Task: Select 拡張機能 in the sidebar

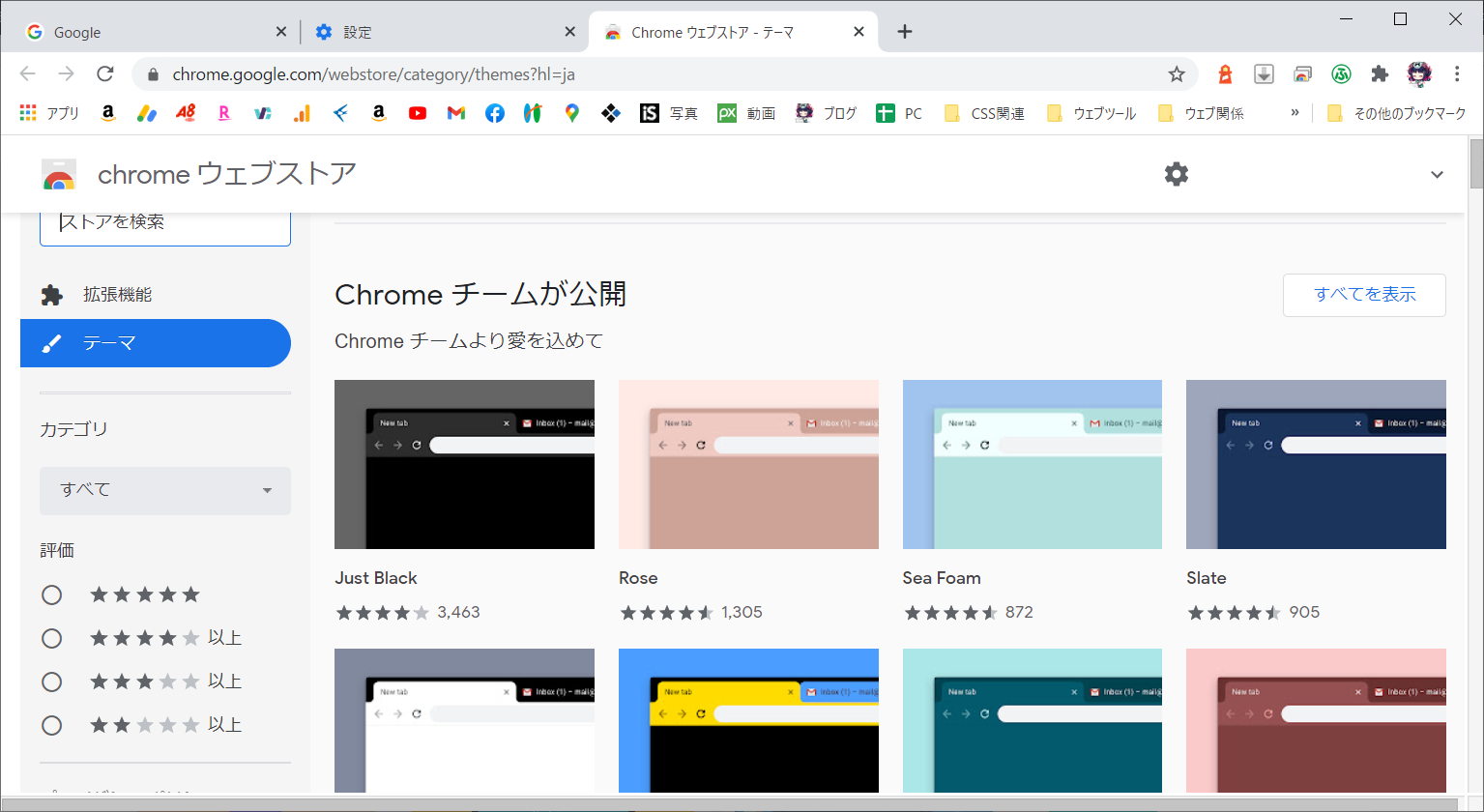Action: click(x=156, y=295)
